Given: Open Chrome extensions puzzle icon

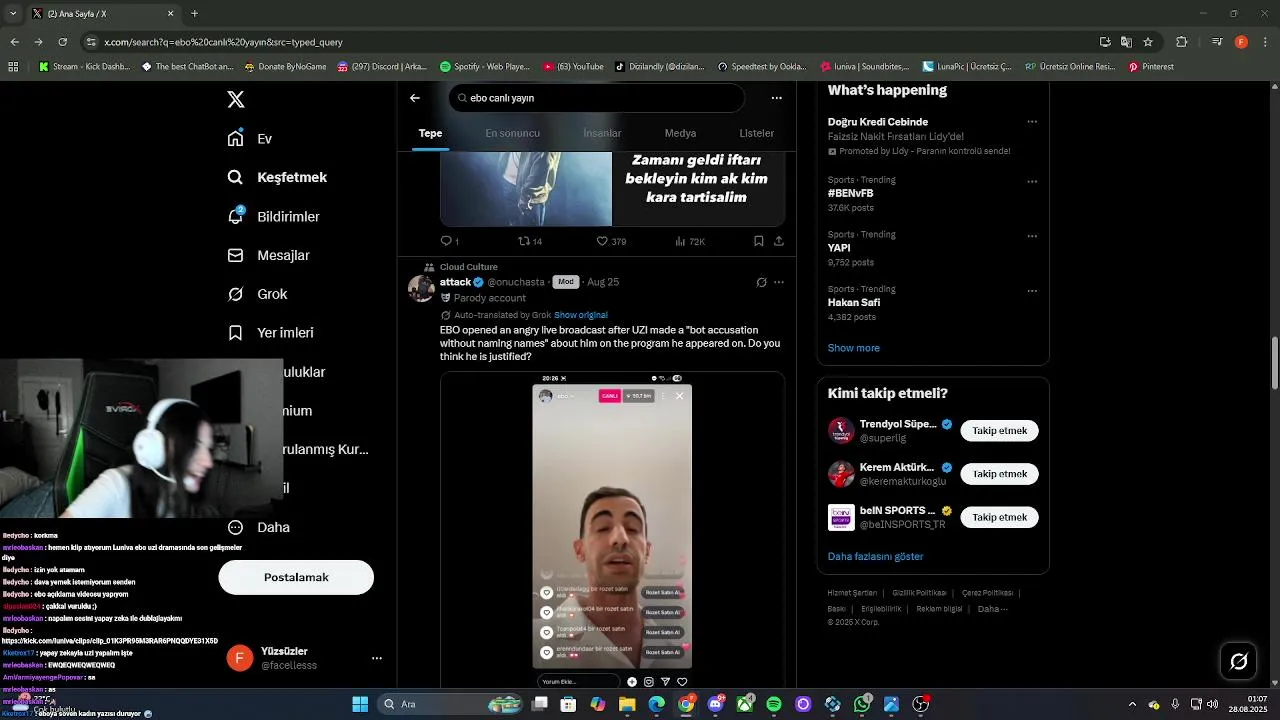Looking at the screenshot, I should click(1182, 42).
